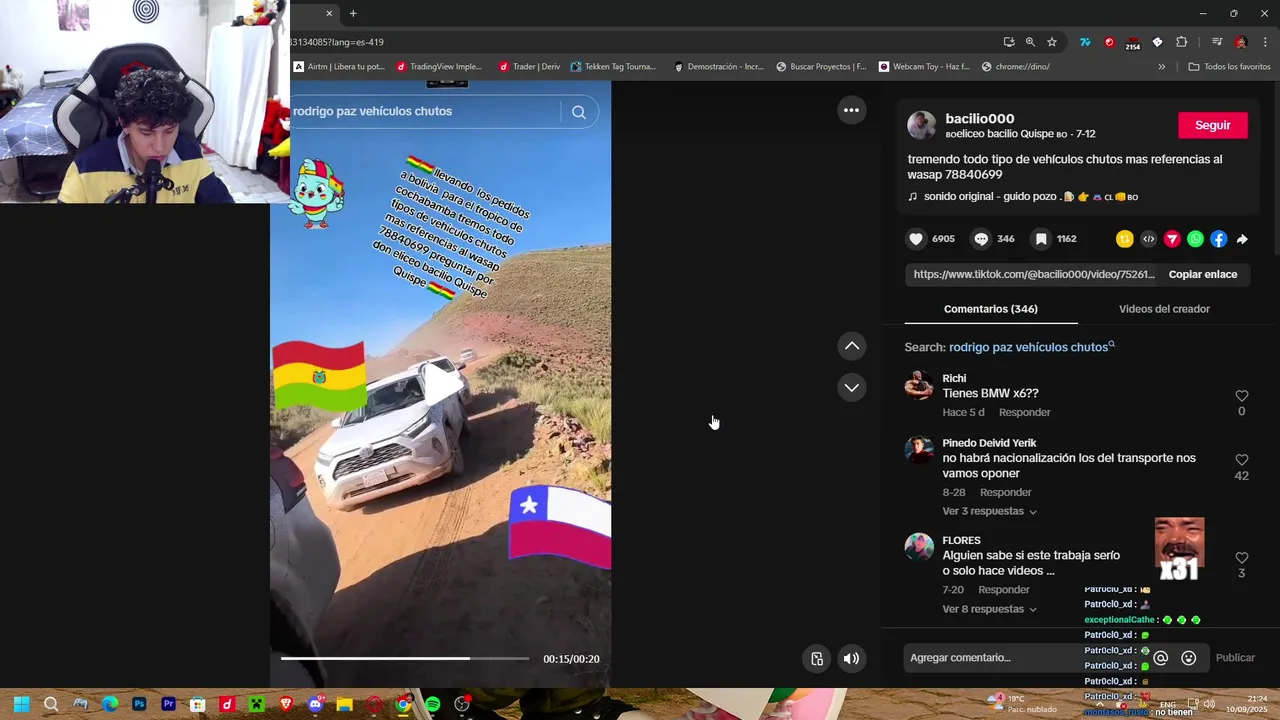
Task: Click bacilio000 avatar picture
Action: [x=921, y=125]
